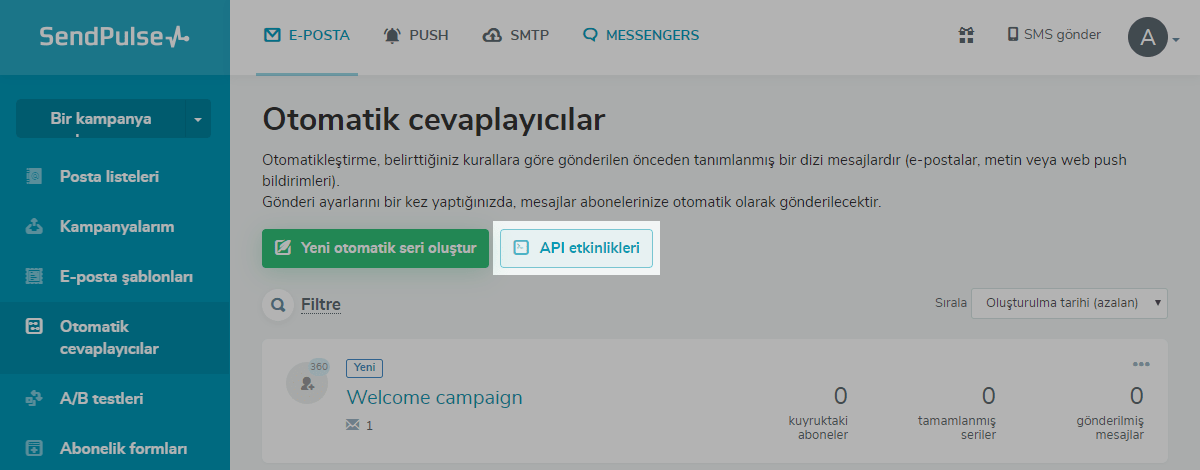Click the Filtre magnifier search icon
Image resolution: width=1200 pixels, height=470 pixels.
click(x=277, y=304)
